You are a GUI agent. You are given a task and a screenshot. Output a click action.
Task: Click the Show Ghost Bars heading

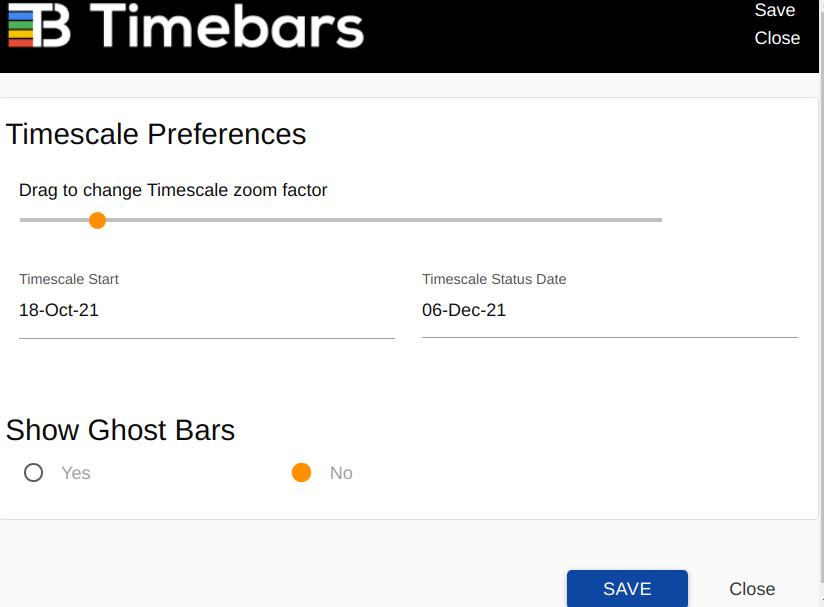[x=120, y=430]
